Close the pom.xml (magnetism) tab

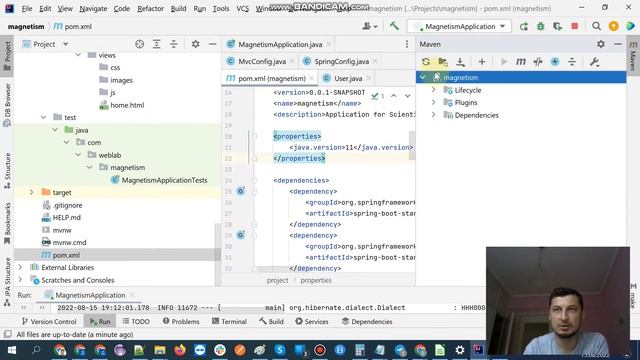[312, 78]
